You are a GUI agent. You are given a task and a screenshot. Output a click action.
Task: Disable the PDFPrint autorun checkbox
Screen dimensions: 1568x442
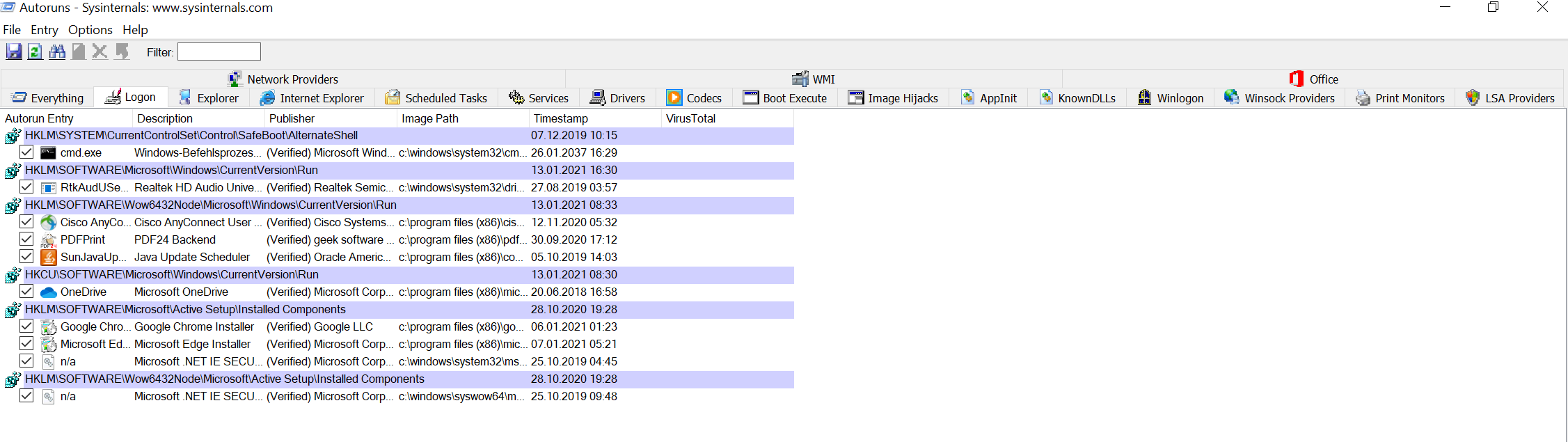(26, 239)
